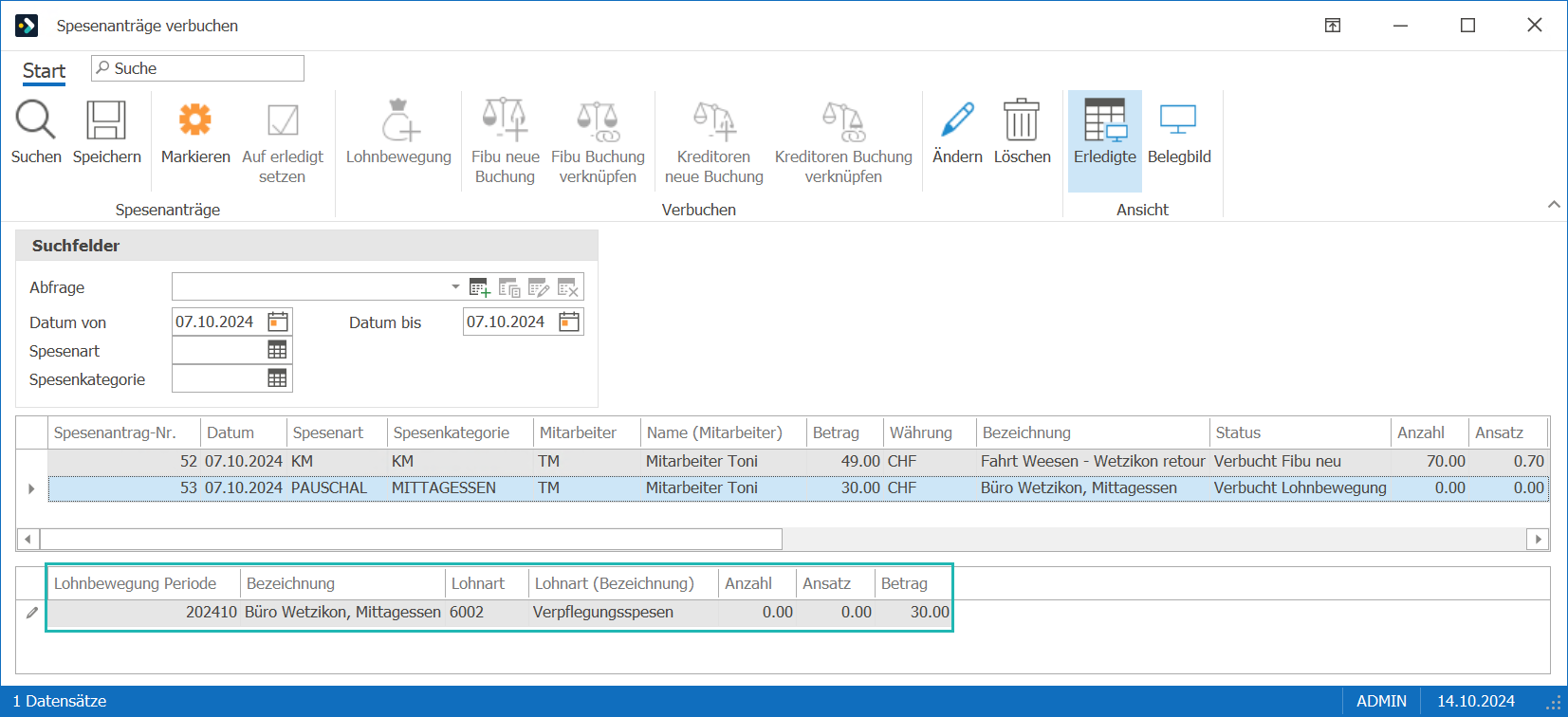Screen dimensions: 1568x717
Task: Open the Abfrage dropdown list
Action: click(455, 286)
